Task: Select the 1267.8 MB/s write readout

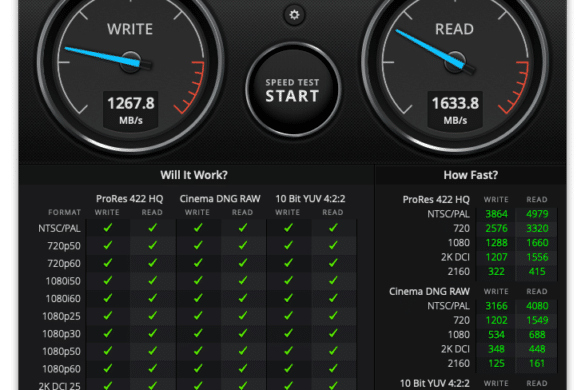Action: (x=131, y=110)
